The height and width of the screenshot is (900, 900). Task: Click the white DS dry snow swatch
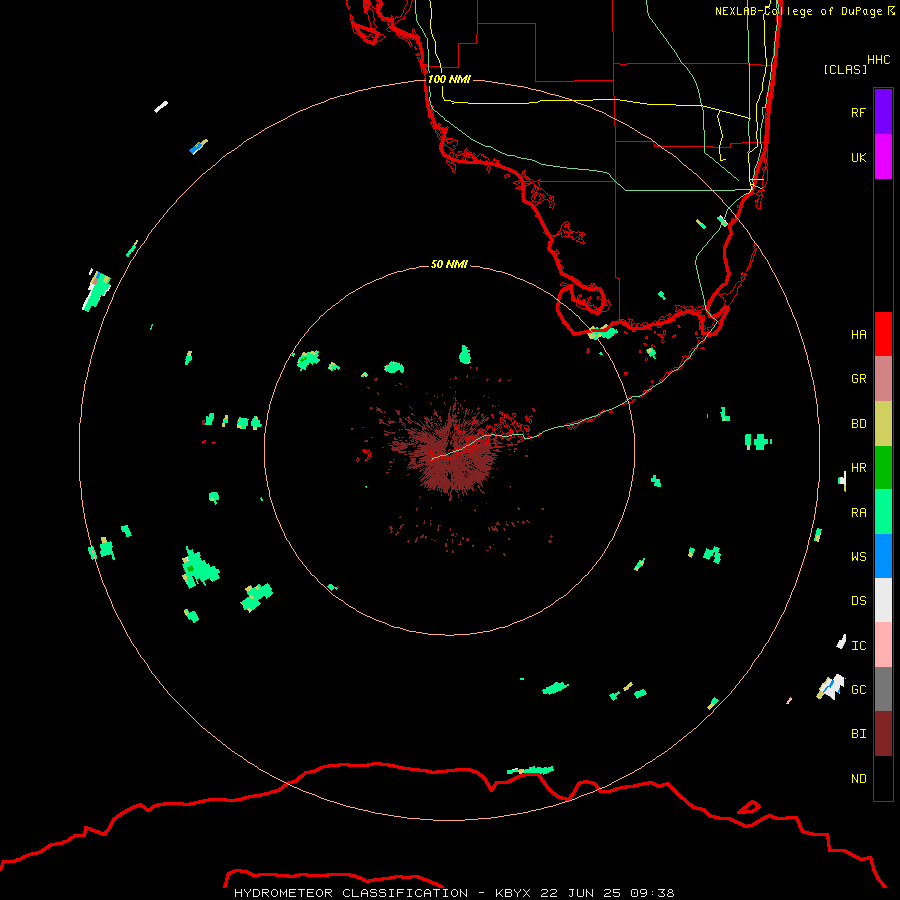[x=883, y=600]
